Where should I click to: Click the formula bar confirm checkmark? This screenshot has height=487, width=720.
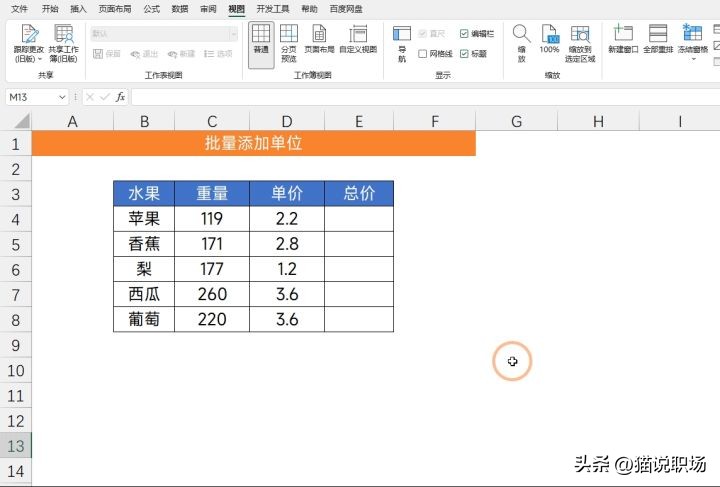105,97
